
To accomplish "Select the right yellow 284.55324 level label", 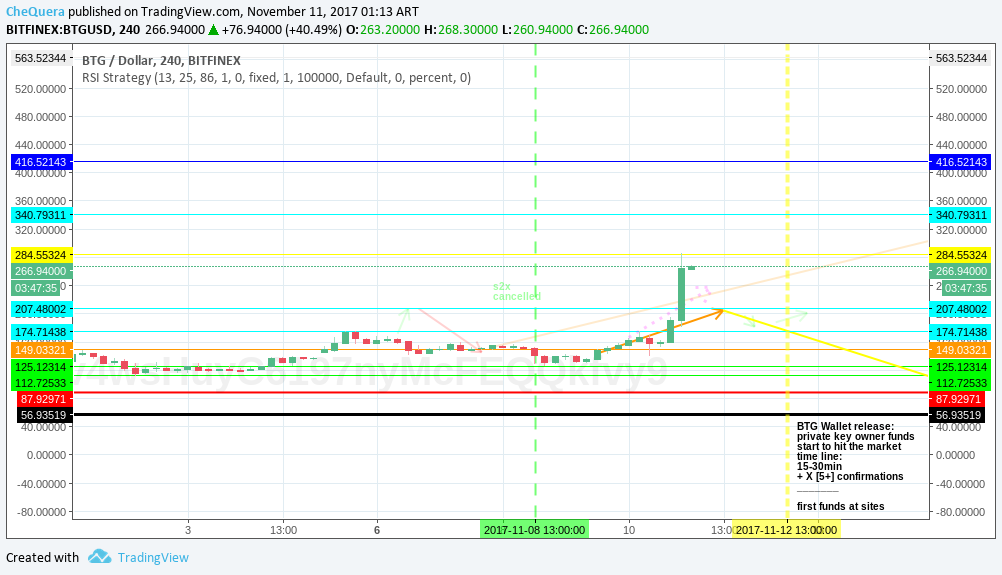I will click(x=961, y=255).
